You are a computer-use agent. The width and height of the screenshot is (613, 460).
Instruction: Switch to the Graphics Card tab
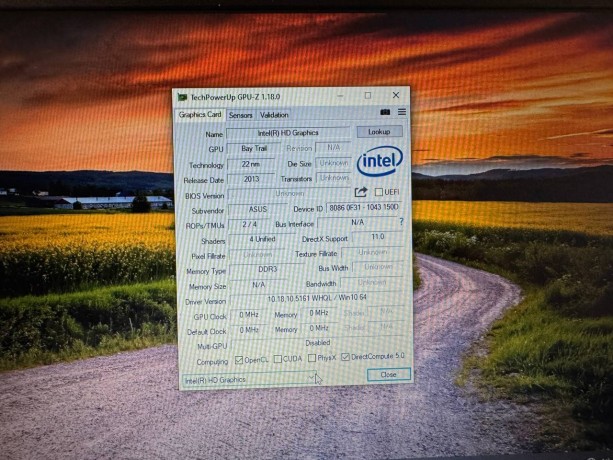(200, 115)
